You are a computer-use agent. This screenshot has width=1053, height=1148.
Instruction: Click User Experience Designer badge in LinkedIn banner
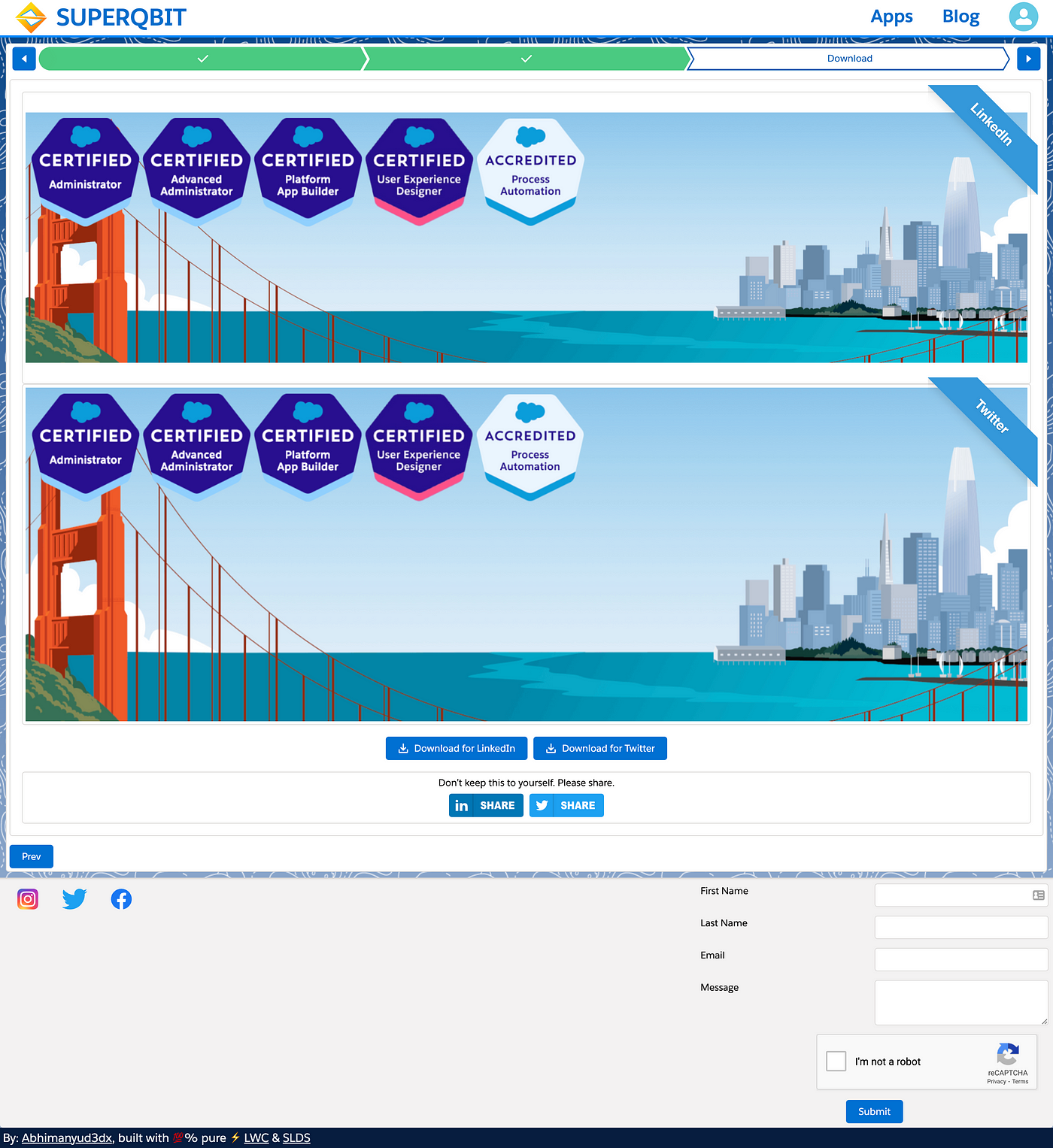coord(419,171)
